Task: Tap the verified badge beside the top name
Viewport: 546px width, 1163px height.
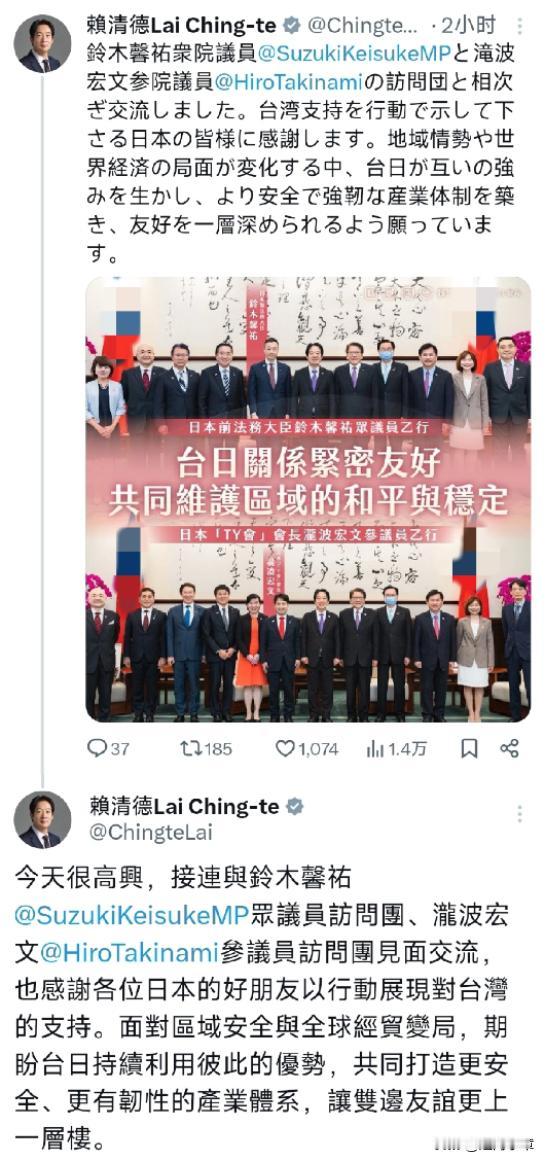Action: (x=292, y=27)
